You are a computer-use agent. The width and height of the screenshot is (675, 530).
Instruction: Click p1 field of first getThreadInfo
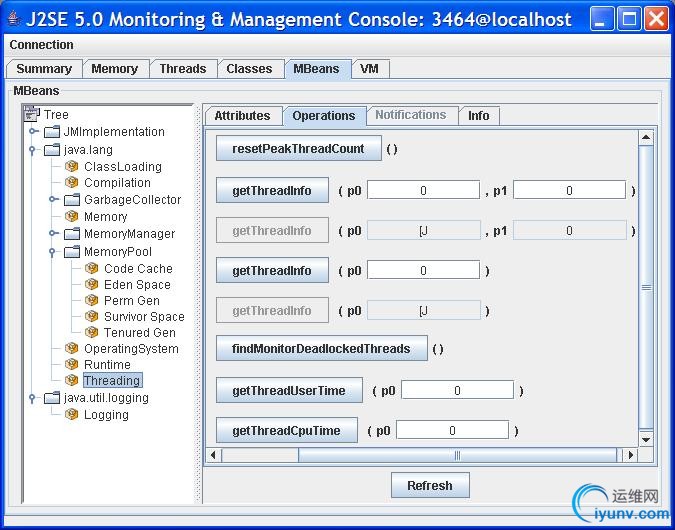(x=569, y=190)
